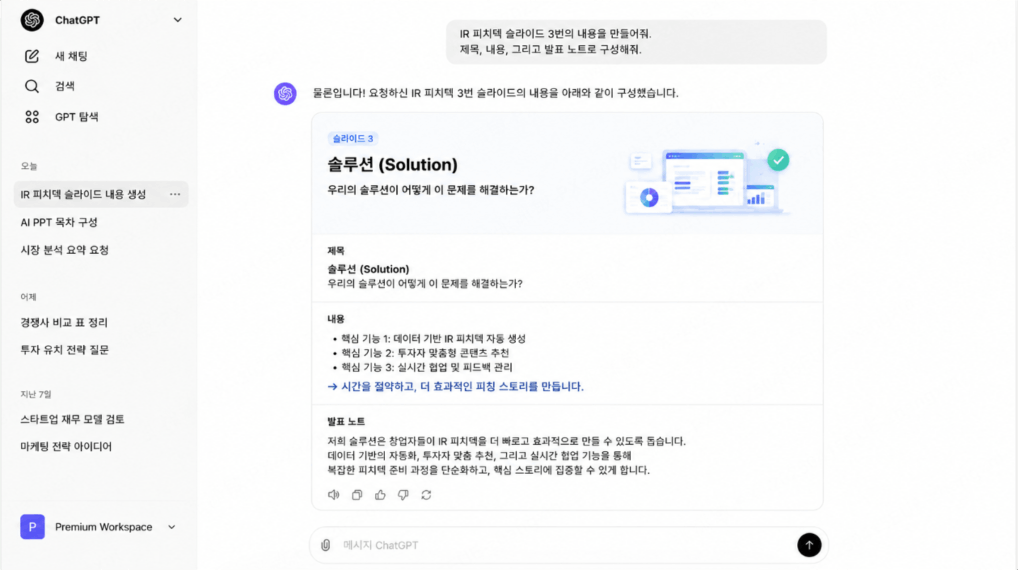1018x570 pixels.
Task: Open options for IR 피치덱 chat (three dots)
Action: pos(175,194)
